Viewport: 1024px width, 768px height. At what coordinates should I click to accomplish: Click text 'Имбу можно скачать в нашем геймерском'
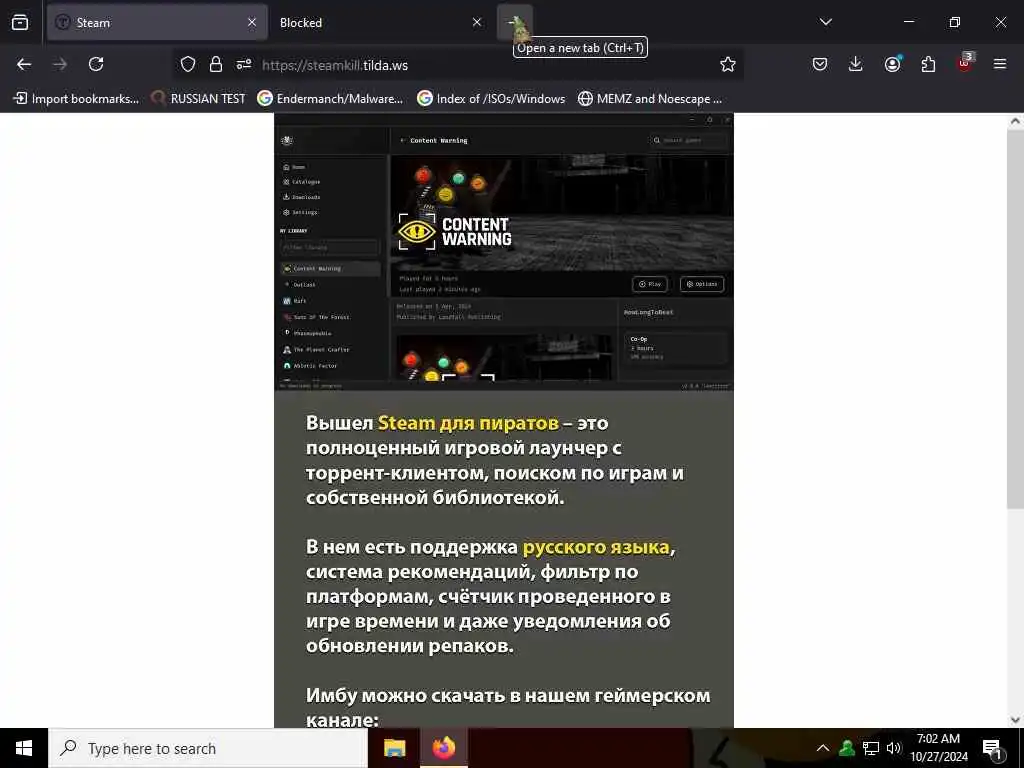pos(508,696)
